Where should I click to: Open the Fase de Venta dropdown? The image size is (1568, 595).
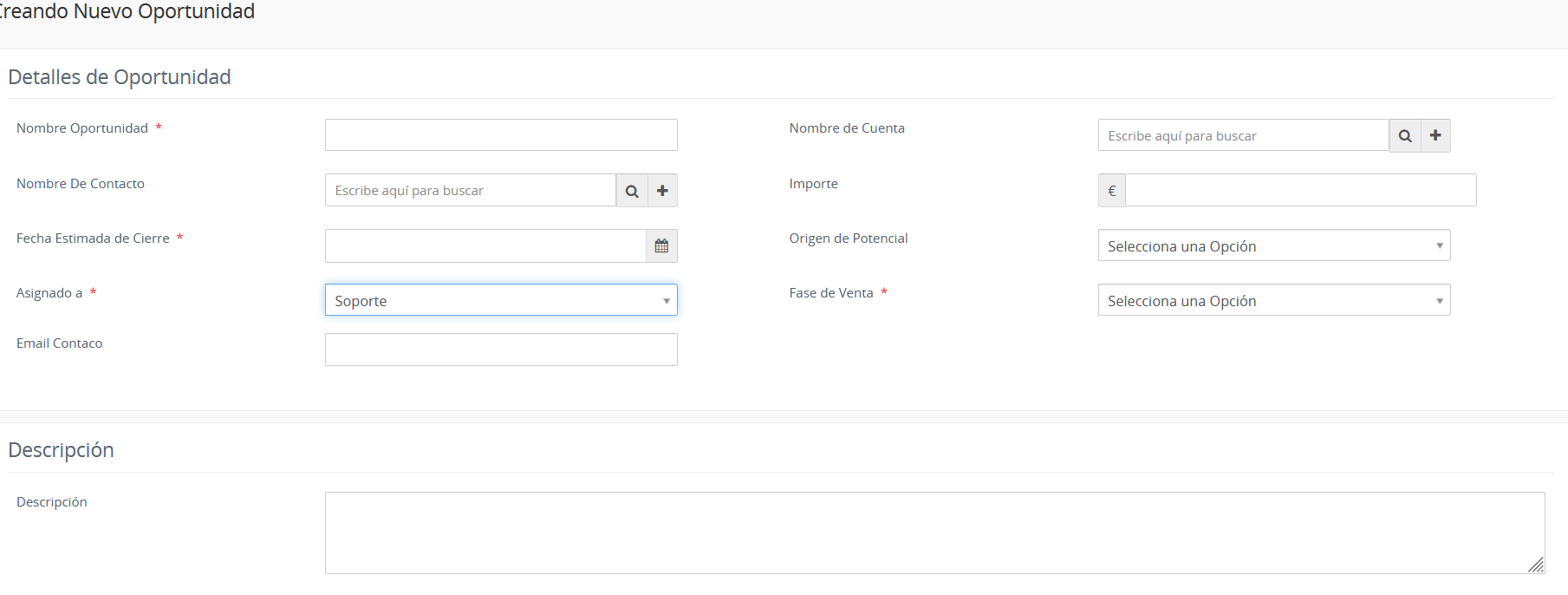click(1274, 300)
